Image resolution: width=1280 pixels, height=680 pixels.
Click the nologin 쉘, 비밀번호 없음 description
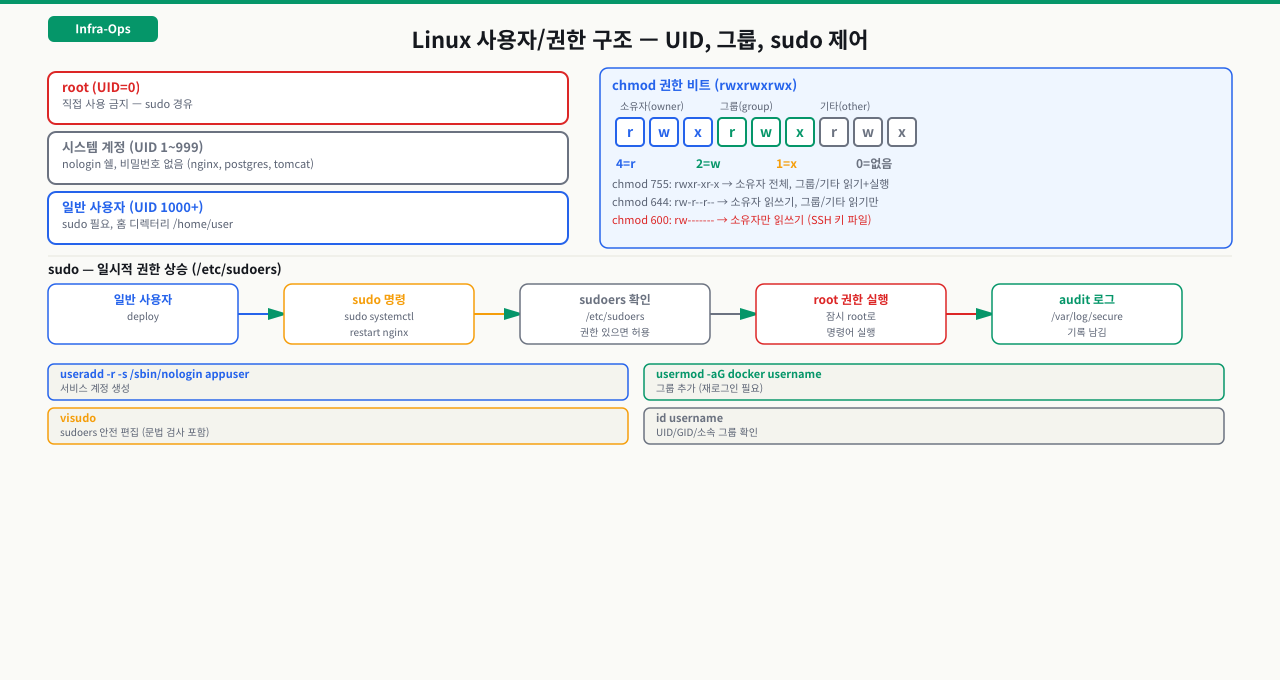(188, 164)
